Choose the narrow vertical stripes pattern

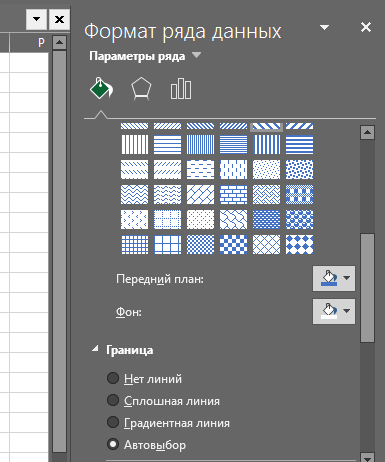click(201, 145)
